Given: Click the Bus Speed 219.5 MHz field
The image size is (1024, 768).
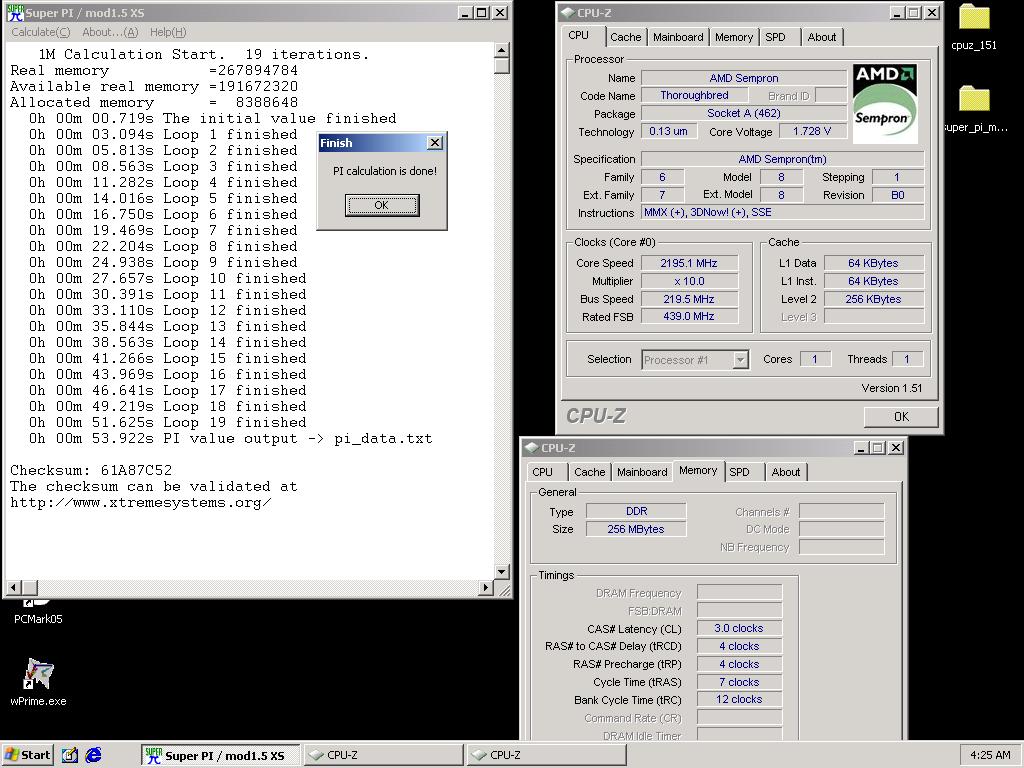Looking at the screenshot, I should coord(689,299).
